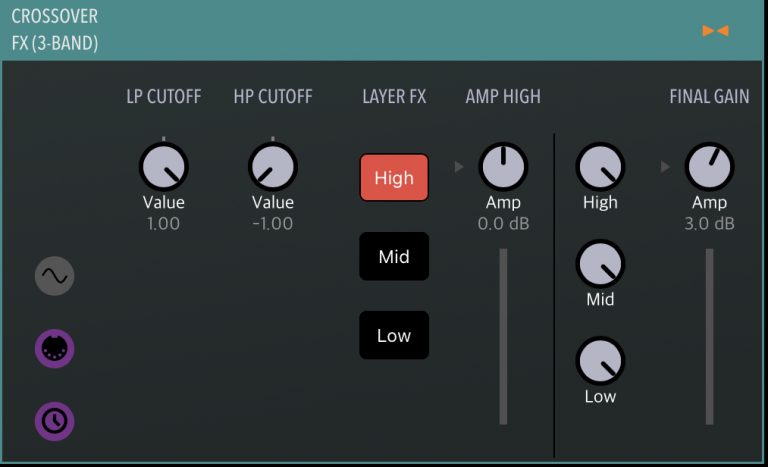The image size is (768, 467).
Task: Select the Mid layer FX button
Action: point(394,256)
